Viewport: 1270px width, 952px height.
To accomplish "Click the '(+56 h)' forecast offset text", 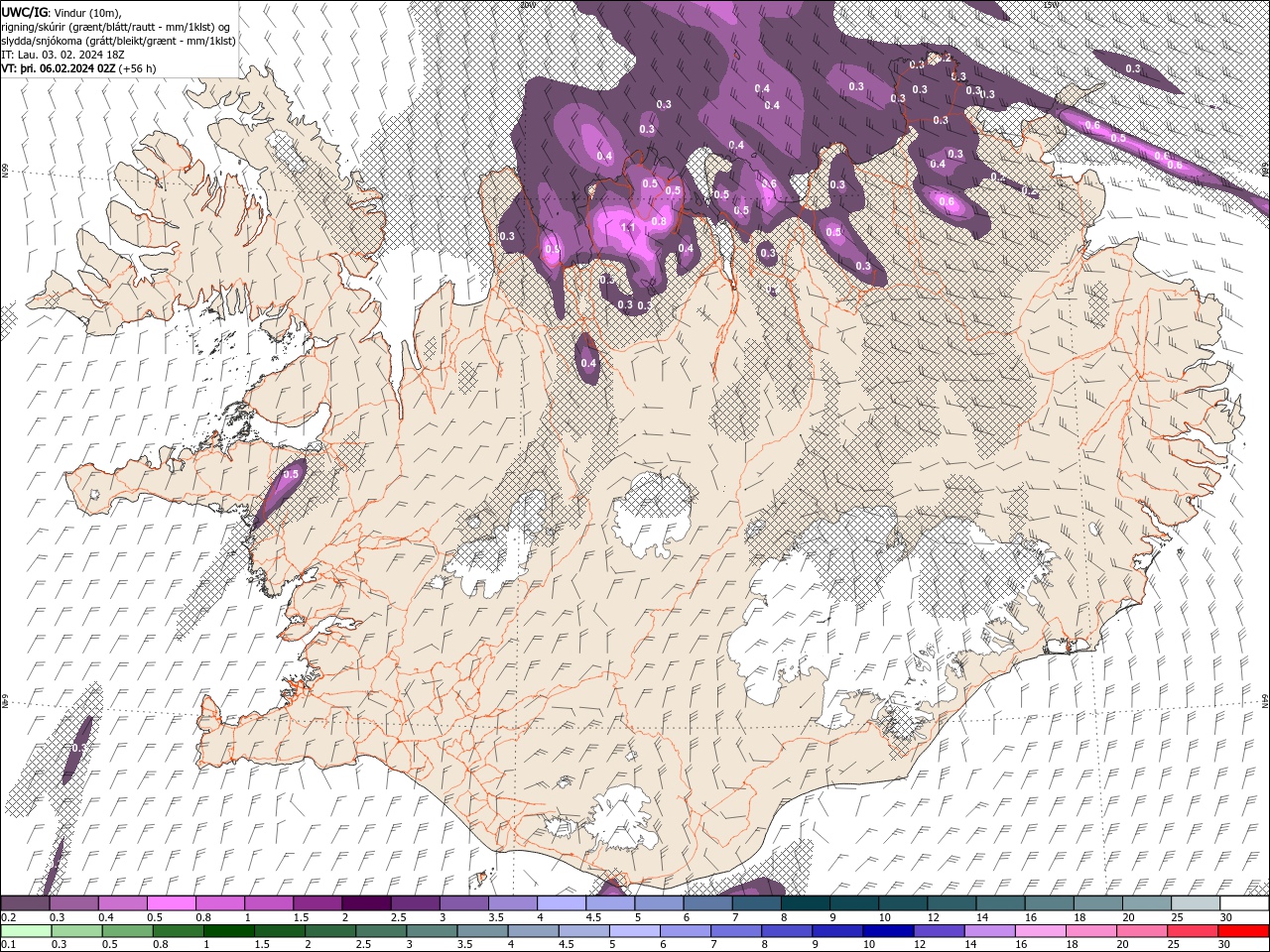I will (x=137, y=68).
